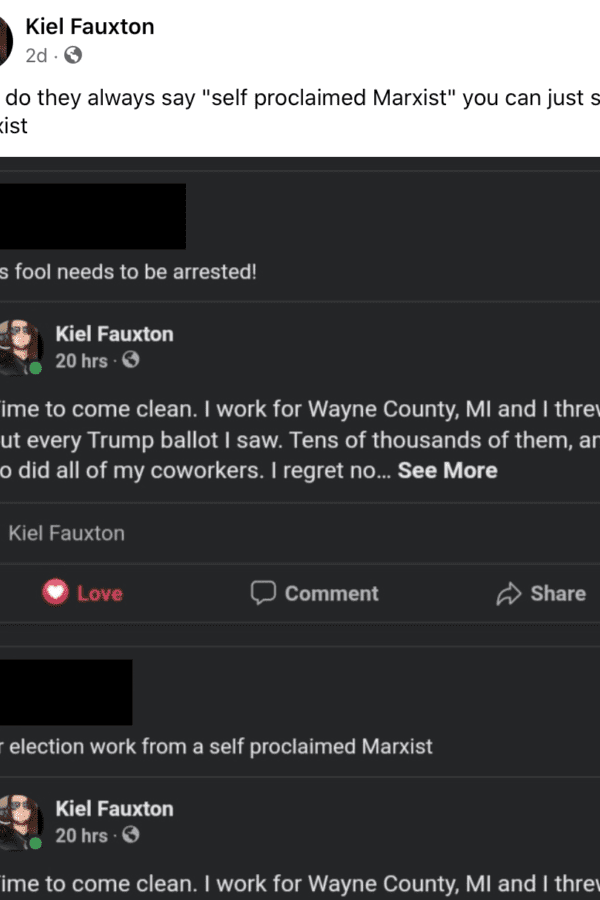600x900 pixels.
Task: Click the heart icon on the Love reaction
Action: click(x=54, y=593)
